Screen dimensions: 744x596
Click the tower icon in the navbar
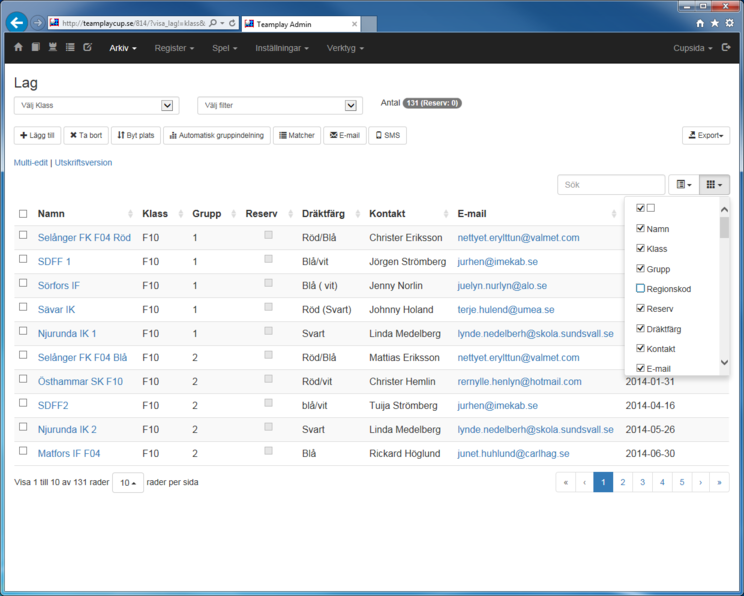pos(52,48)
